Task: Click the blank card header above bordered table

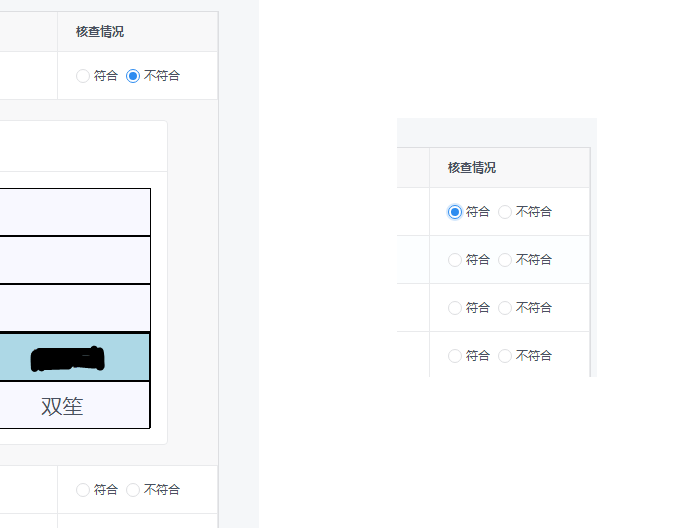Action: (83, 146)
